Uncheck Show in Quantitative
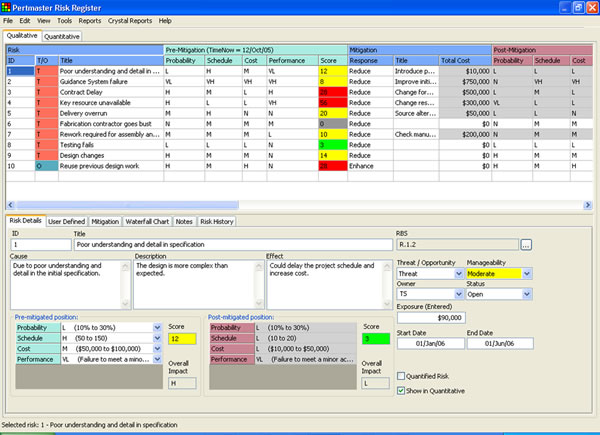 (401, 390)
